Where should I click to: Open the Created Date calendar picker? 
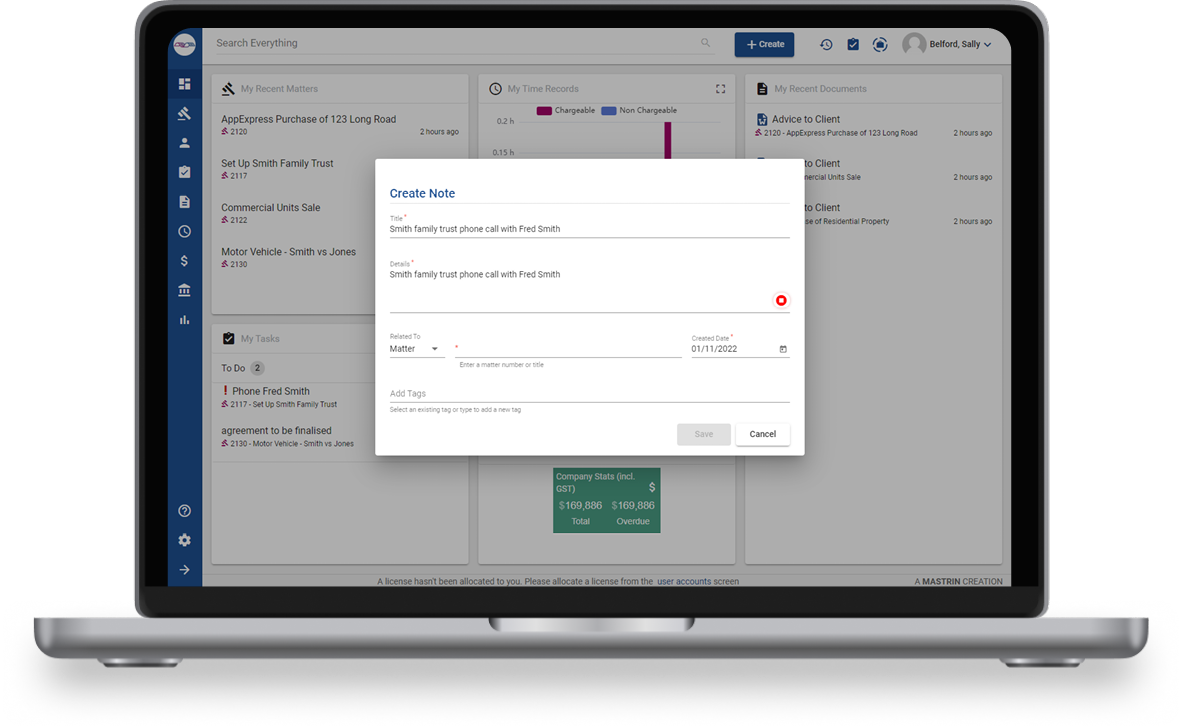pos(783,349)
